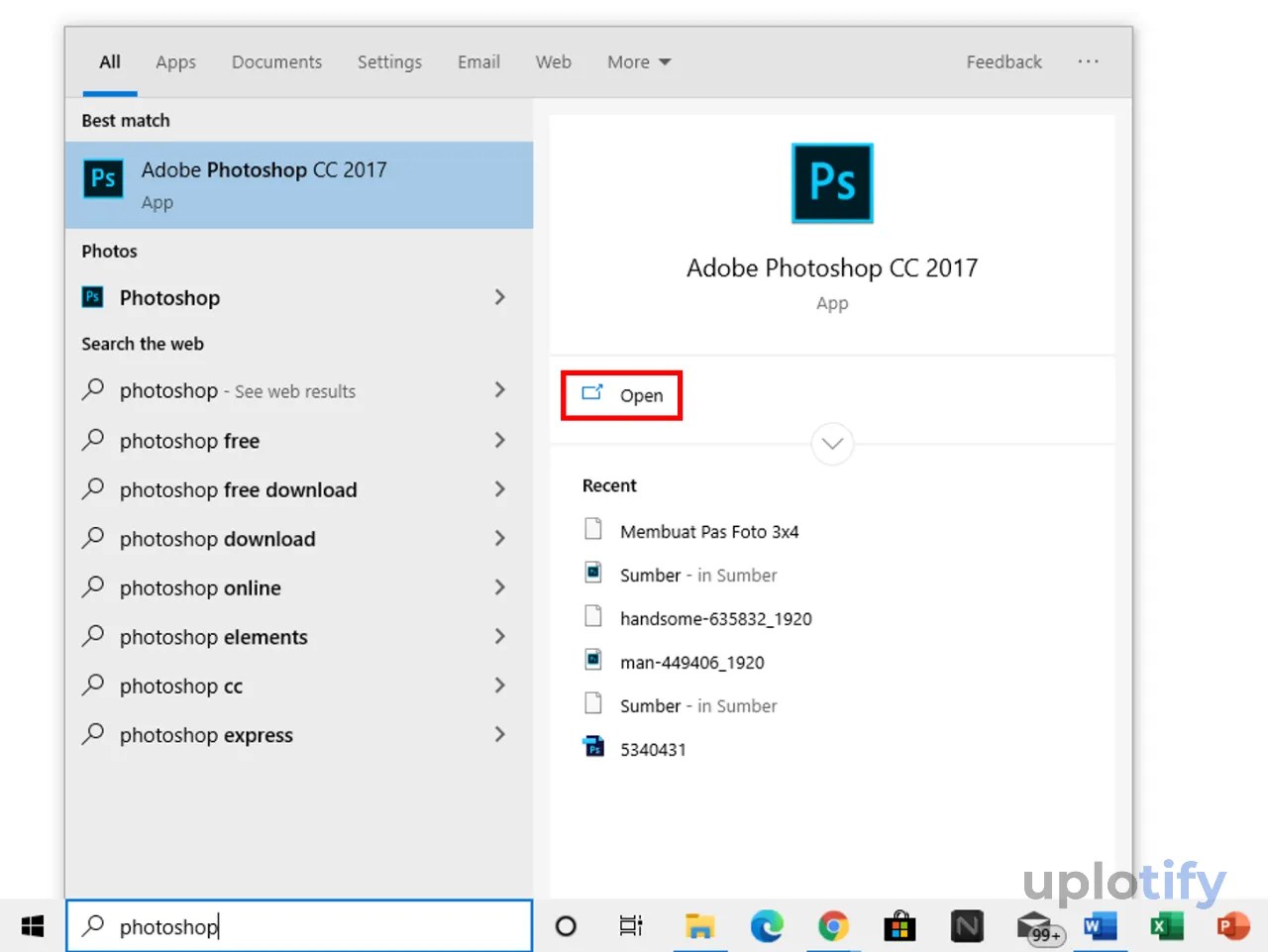Select the Photoshop photos result

(x=299, y=297)
